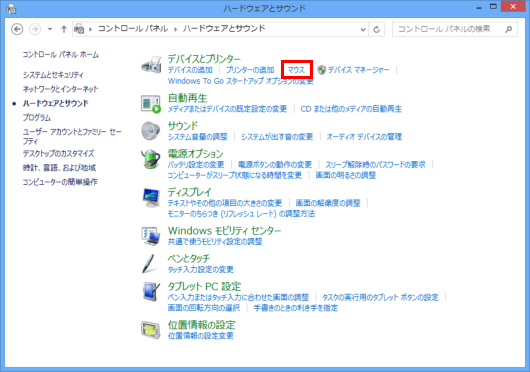Click 手書きのときの利き手を指定 link
This screenshot has width=530, height=372.
tap(296, 308)
